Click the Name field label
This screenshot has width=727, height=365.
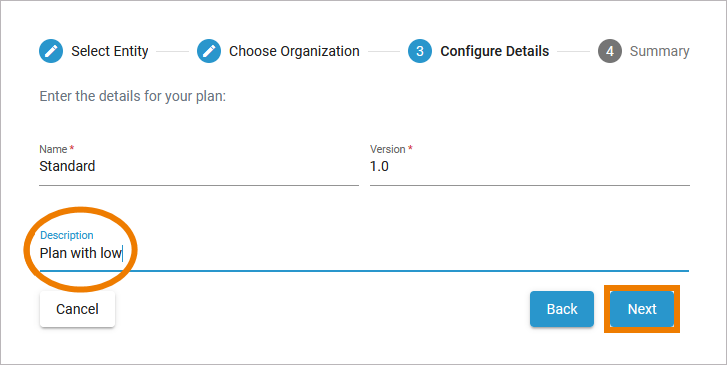click(53, 149)
